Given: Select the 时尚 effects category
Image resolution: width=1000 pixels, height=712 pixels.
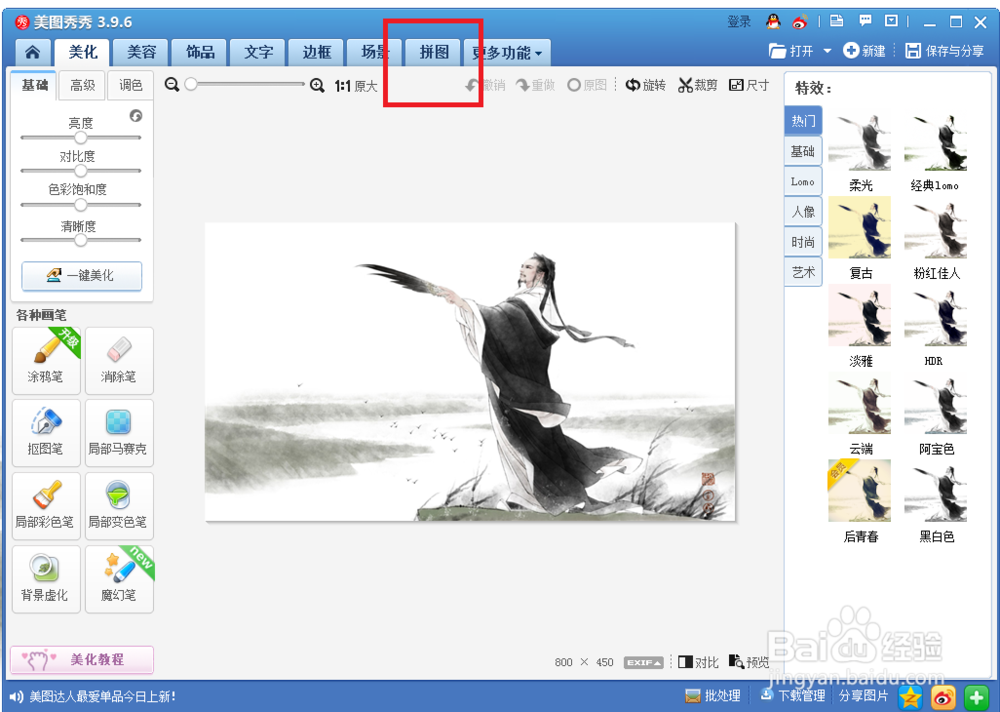Looking at the screenshot, I should pyautogui.click(x=803, y=242).
